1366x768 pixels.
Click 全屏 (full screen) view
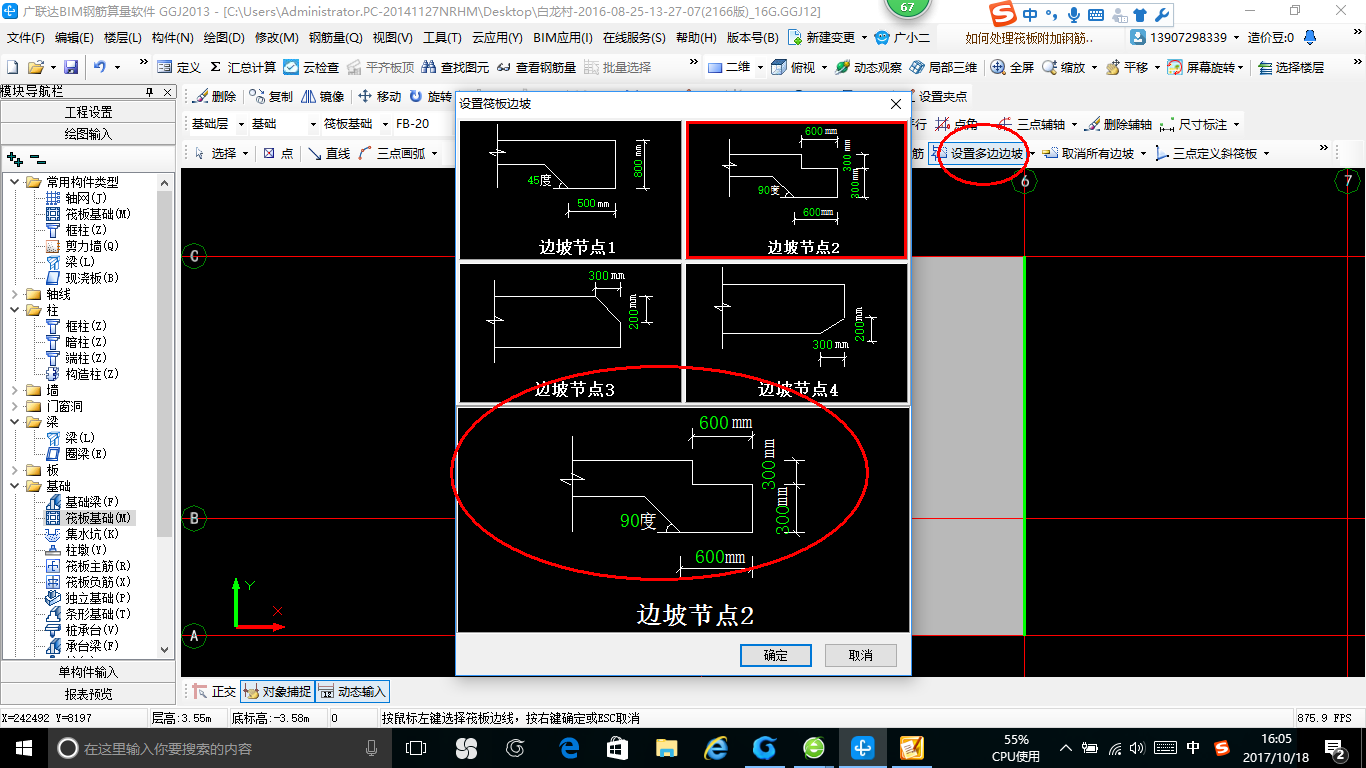pyautogui.click(x=1012, y=67)
